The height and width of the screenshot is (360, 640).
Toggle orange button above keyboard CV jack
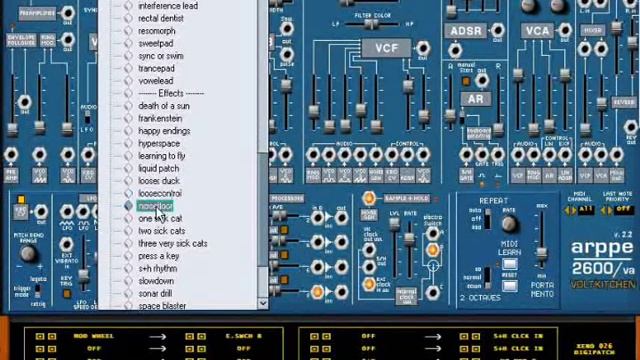[21, 200]
